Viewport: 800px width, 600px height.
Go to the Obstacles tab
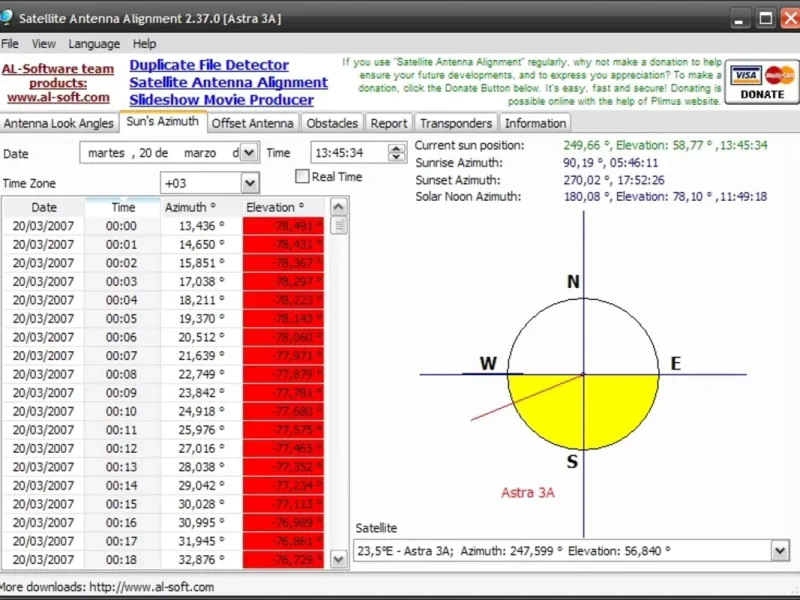tap(332, 123)
